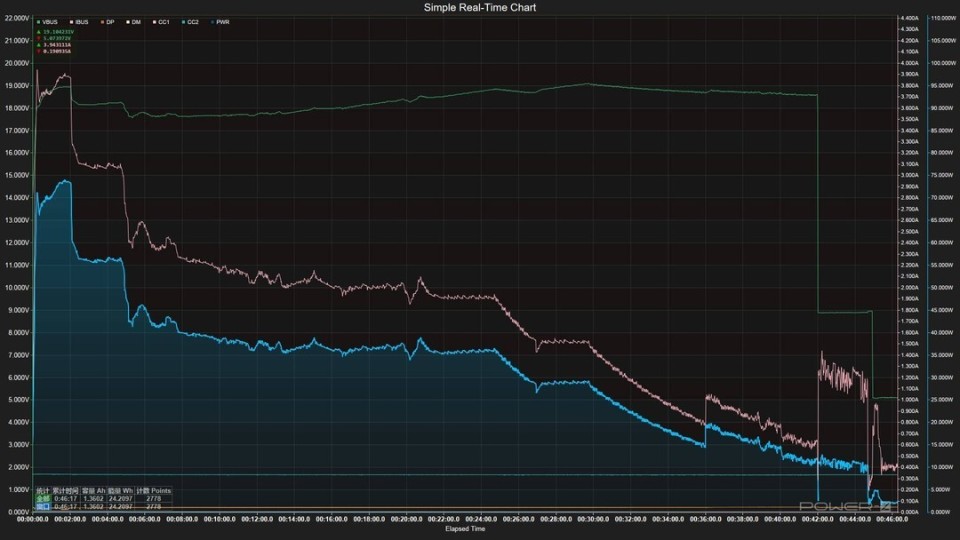Click the 统计 statistics table header
960x540 pixels.
click(43, 491)
